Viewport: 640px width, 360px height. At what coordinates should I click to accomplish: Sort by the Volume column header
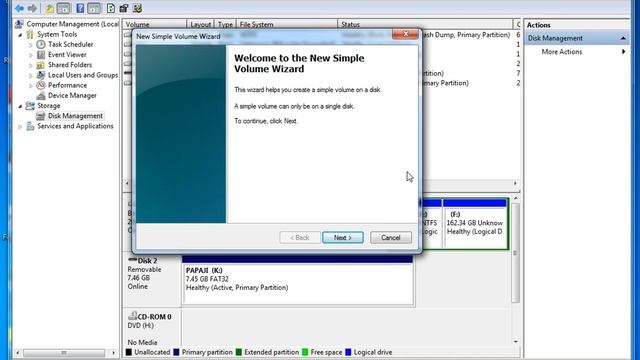click(155, 24)
